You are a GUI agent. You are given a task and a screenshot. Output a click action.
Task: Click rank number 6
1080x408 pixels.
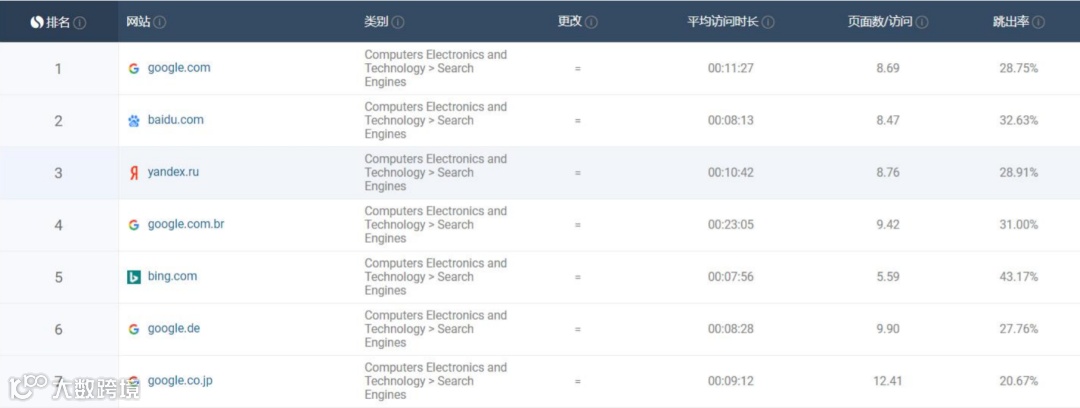click(x=59, y=329)
